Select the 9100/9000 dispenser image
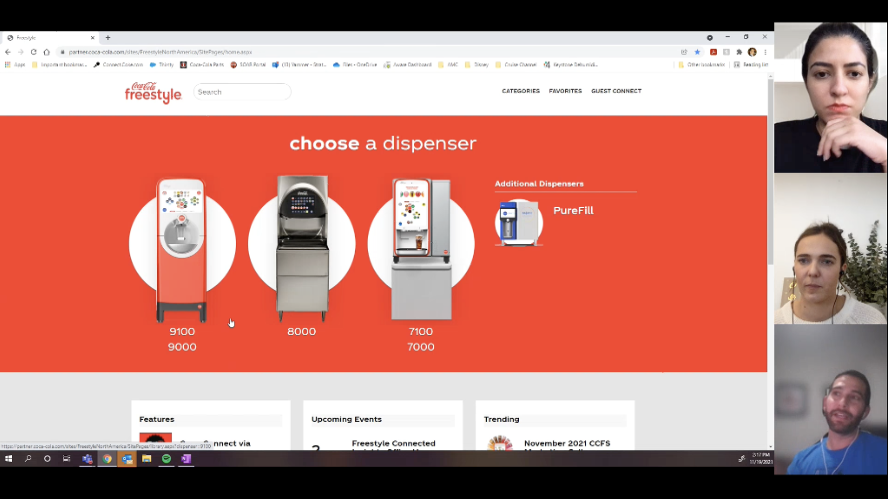 [x=182, y=249]
